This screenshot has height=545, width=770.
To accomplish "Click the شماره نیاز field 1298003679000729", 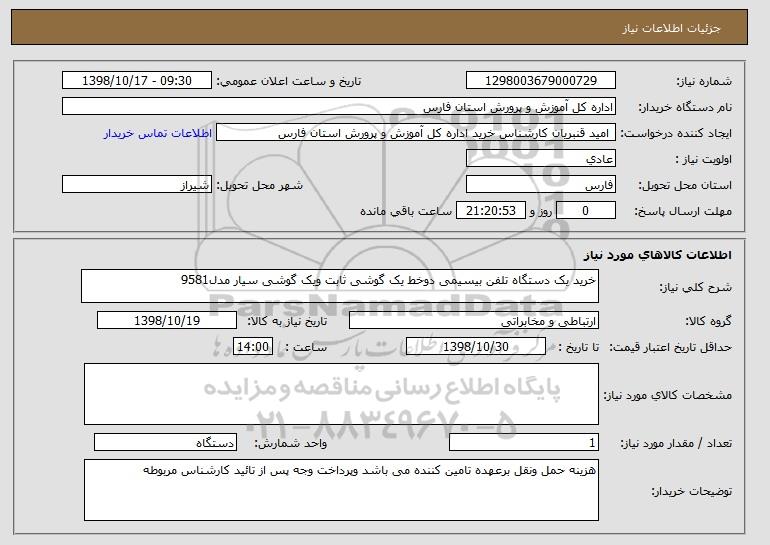I will (x=541, y=81).
